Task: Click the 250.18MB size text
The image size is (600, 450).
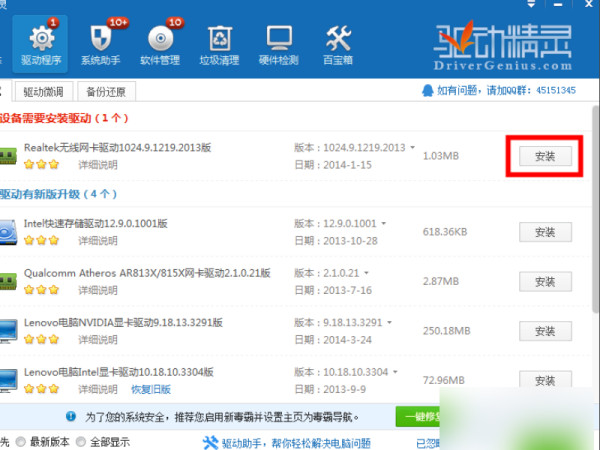Action: pos(447,331)
